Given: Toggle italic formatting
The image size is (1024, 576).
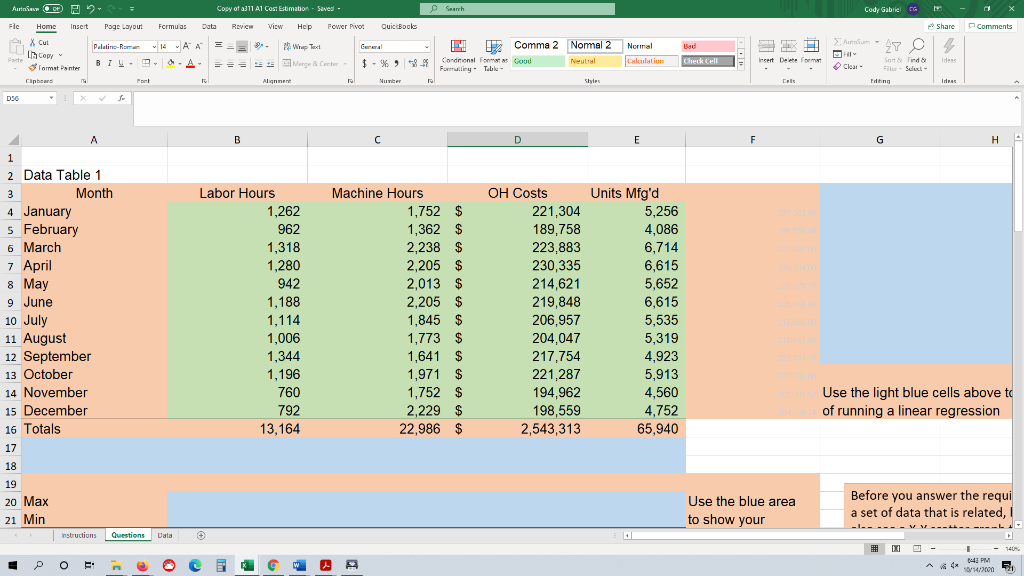Looking at the screenshot, I should (x=108, y=63).
